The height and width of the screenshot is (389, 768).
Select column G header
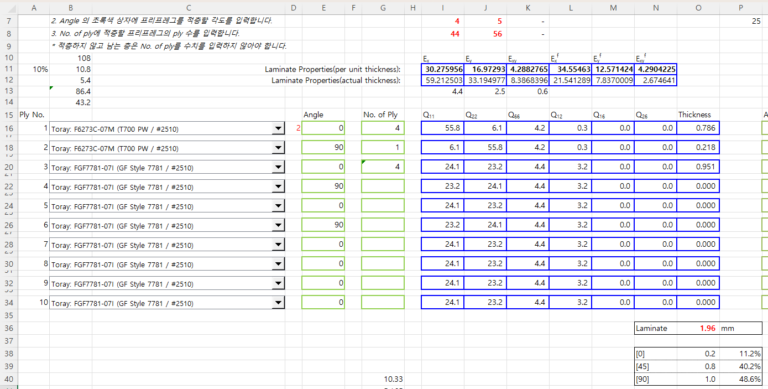(x=383, y=7)
